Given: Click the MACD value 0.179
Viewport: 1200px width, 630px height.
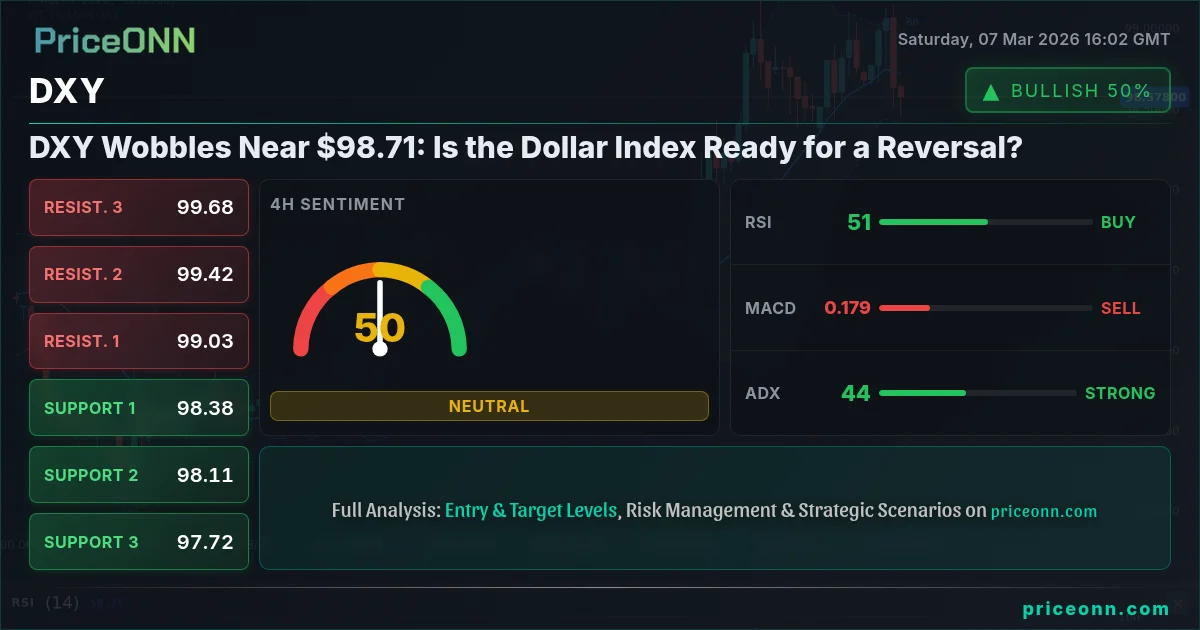Looking at the screenshot, I should pos(847,308).
